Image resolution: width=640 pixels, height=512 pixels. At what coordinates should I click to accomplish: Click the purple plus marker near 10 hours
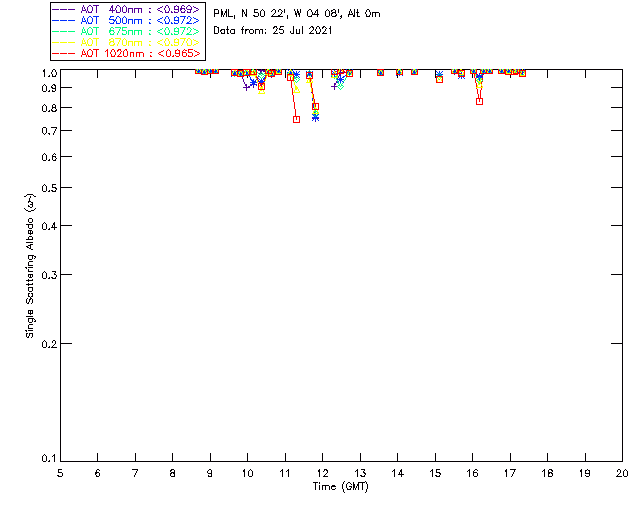[246, 87]
